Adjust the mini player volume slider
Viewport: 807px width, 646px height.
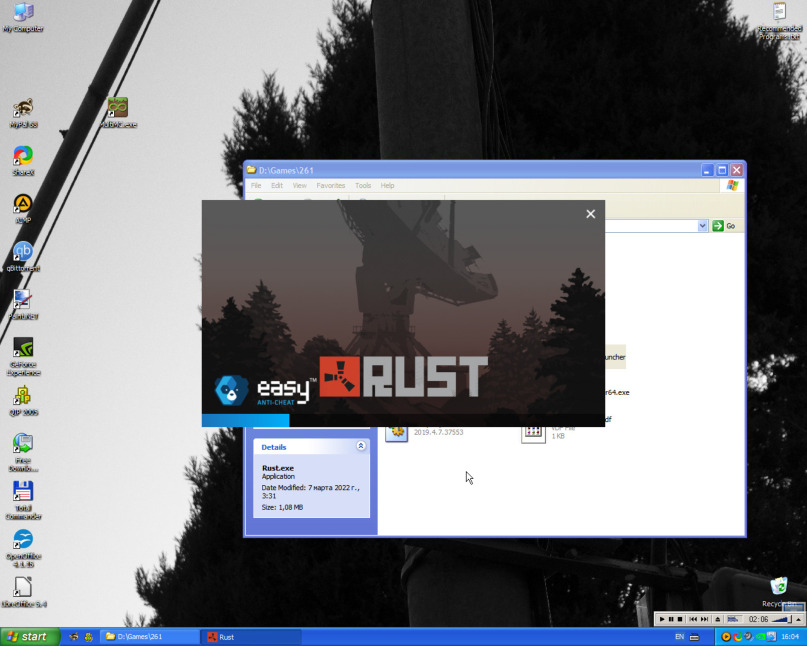pyautogui.click(x=781, y=619)
